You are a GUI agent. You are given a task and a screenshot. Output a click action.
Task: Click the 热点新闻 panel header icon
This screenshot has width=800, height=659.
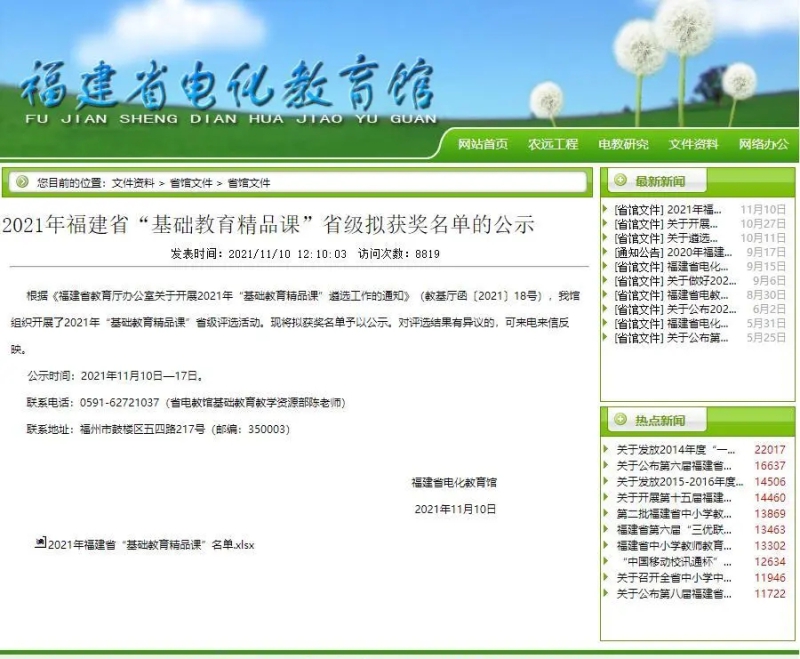(x=620, y=419)
